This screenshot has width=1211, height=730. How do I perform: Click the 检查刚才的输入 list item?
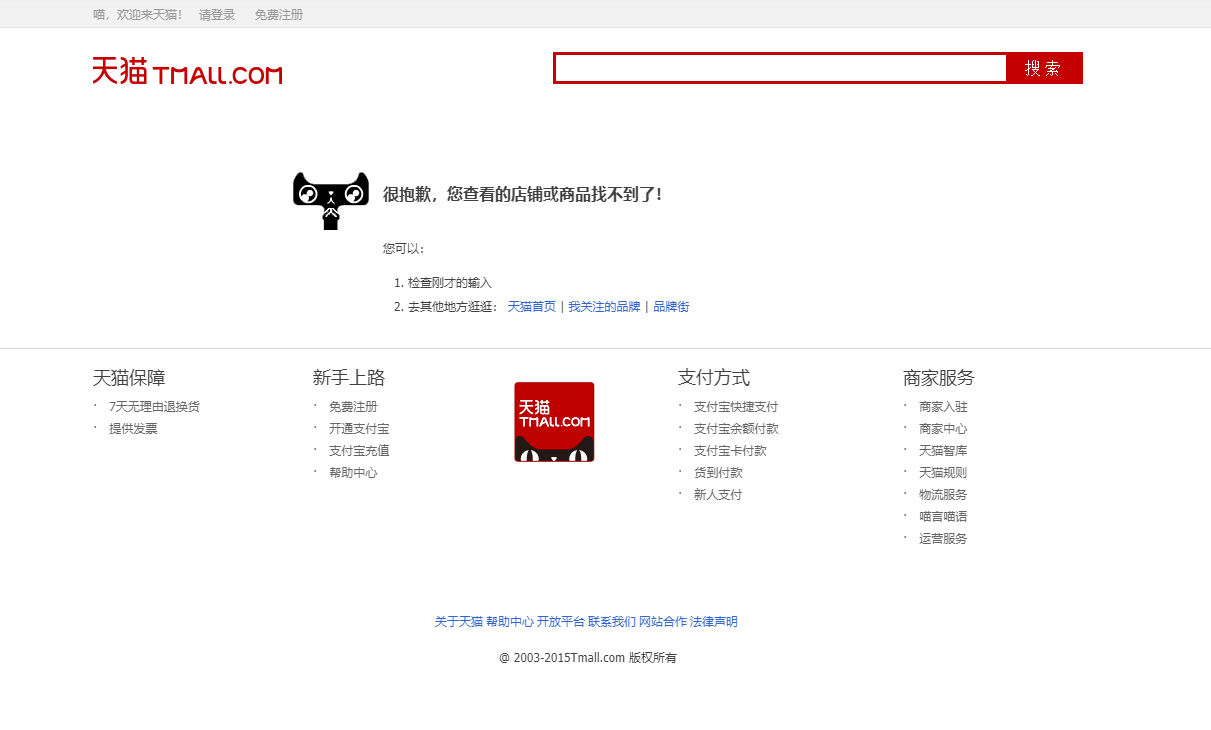(450, 283)
